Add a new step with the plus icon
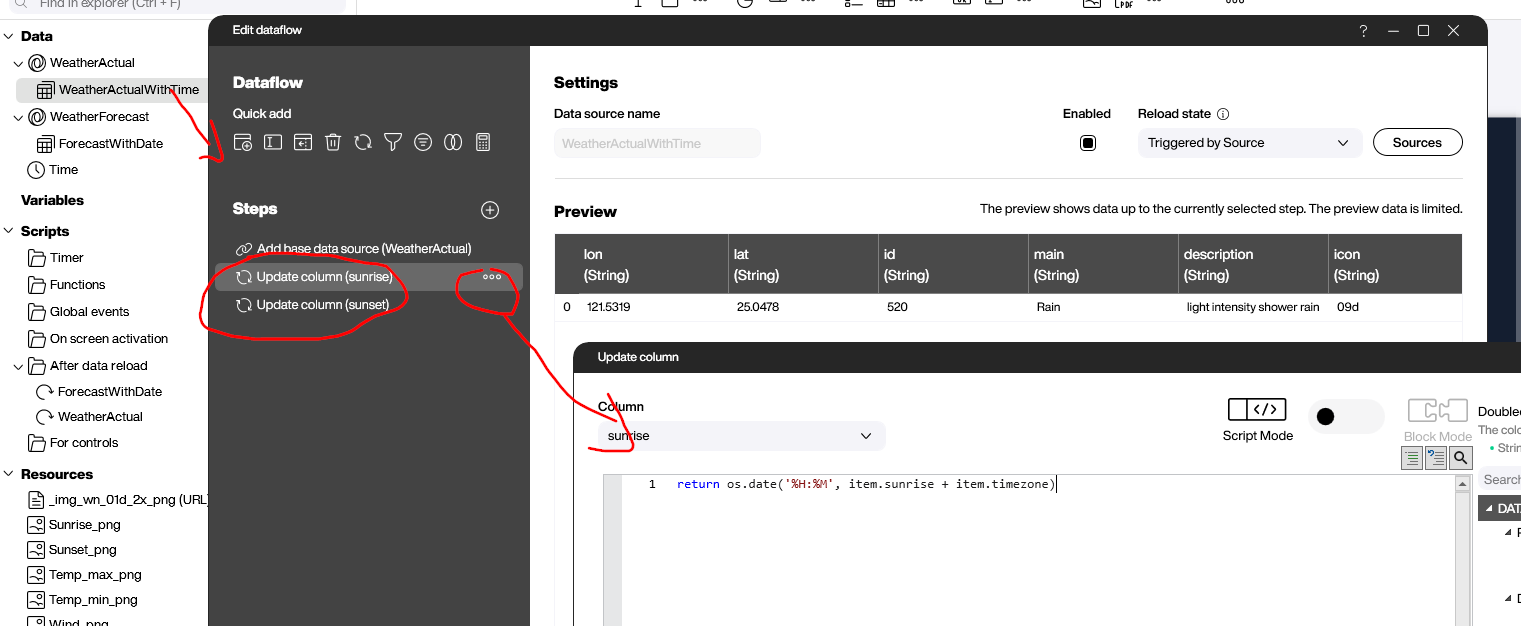Screen dimensions: 1521x626 (x=490, y=210)
